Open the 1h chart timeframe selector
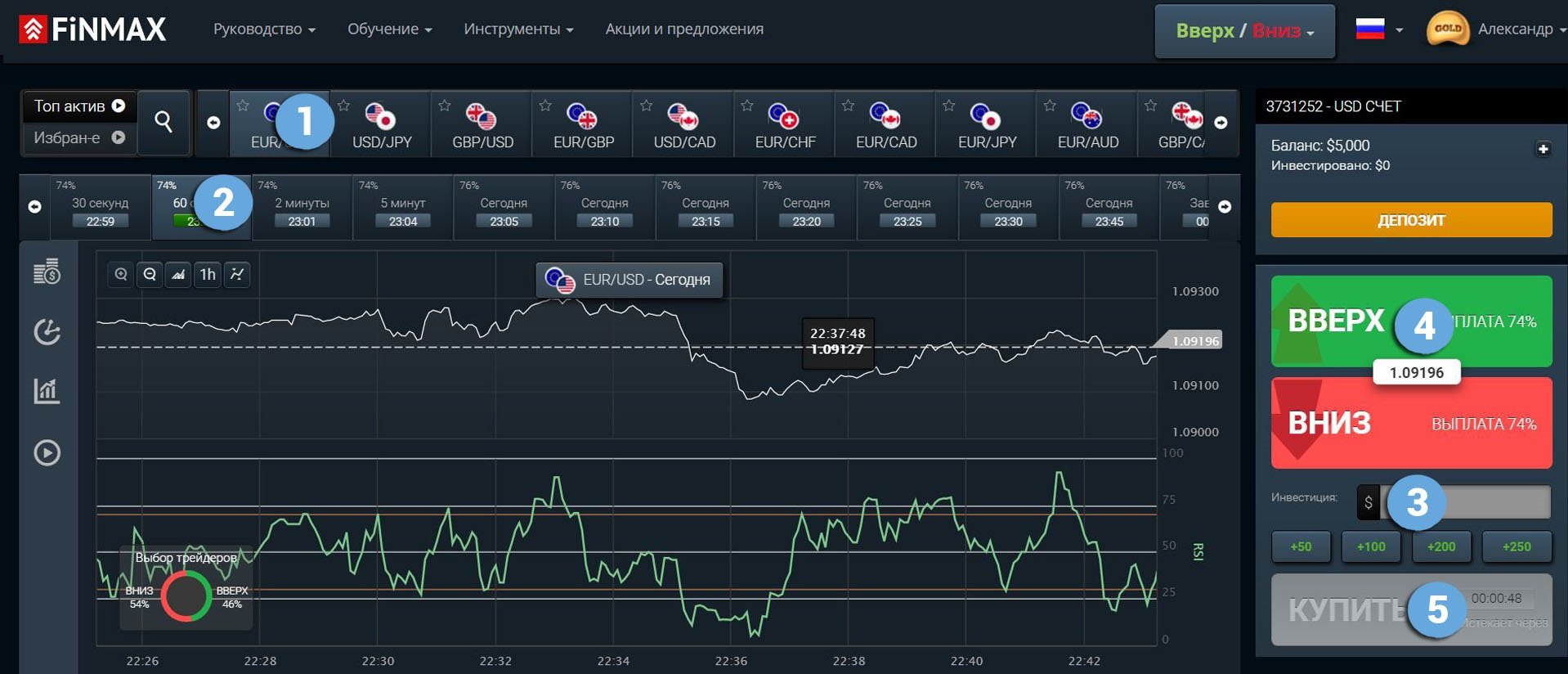1568x674 pixels. [x=208, y=275]
